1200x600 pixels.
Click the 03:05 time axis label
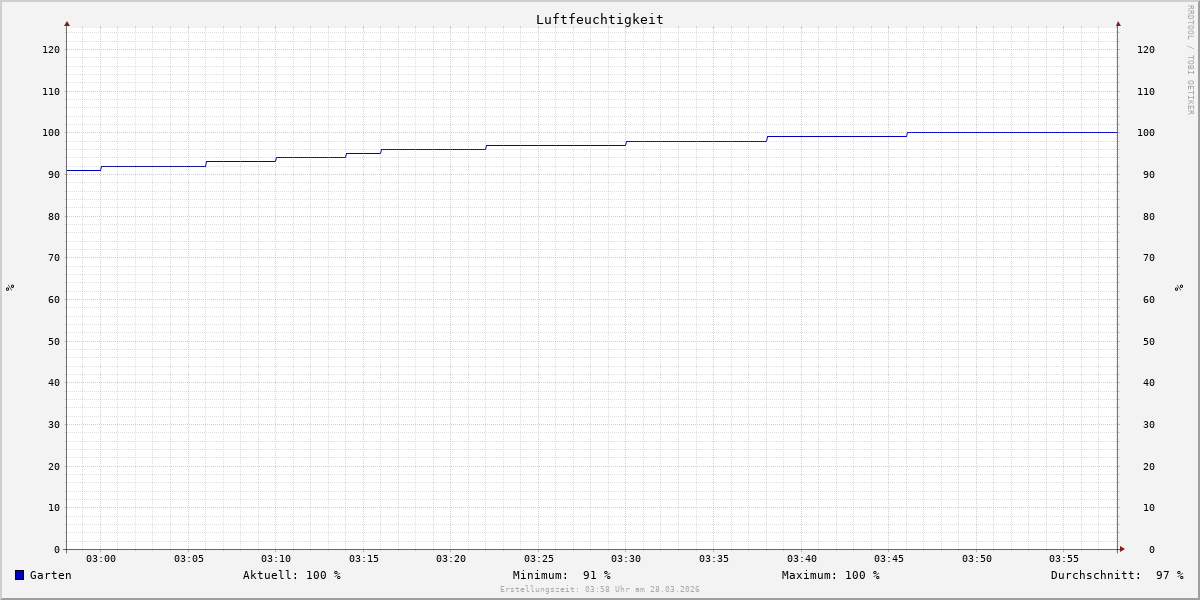189,558
